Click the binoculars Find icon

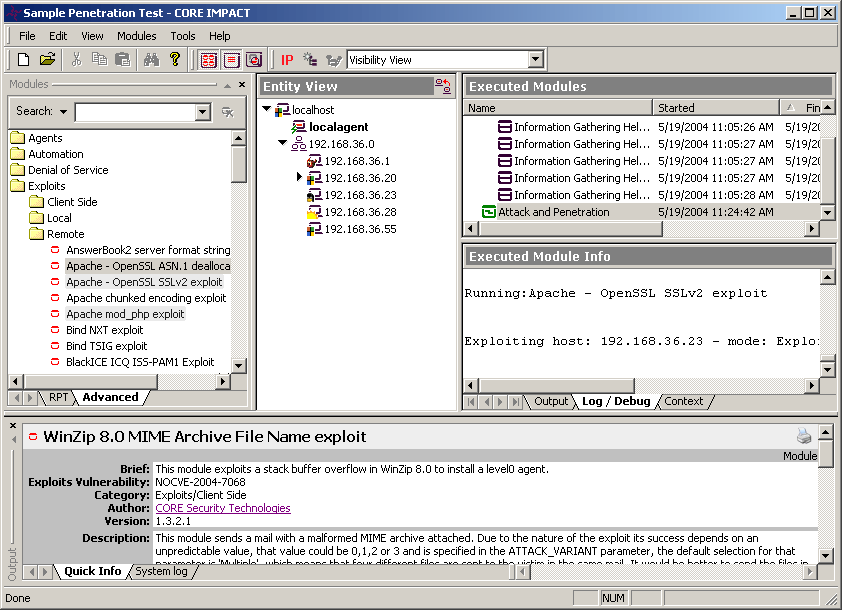point(151,60)
